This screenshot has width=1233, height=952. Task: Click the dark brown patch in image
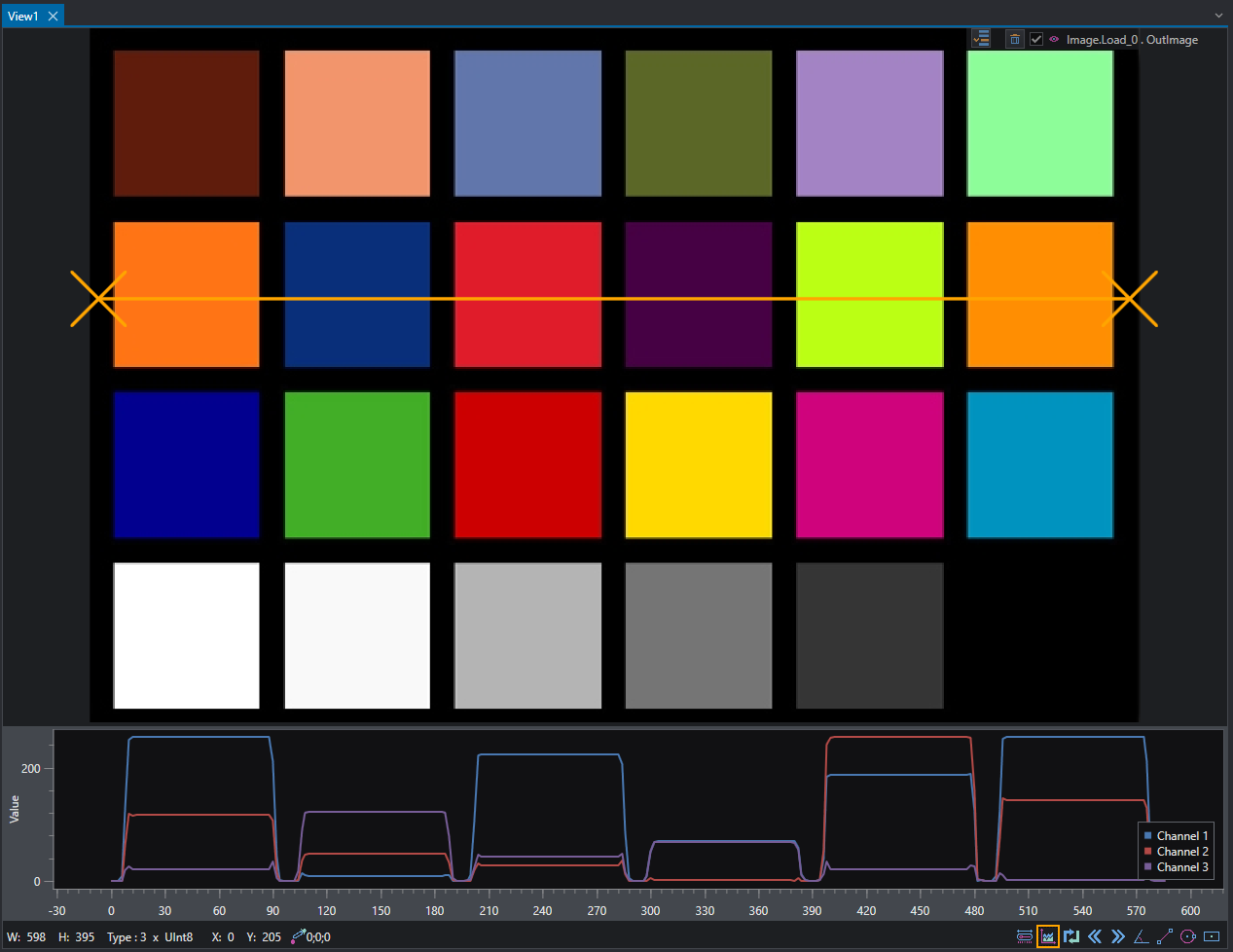[187, 124]
